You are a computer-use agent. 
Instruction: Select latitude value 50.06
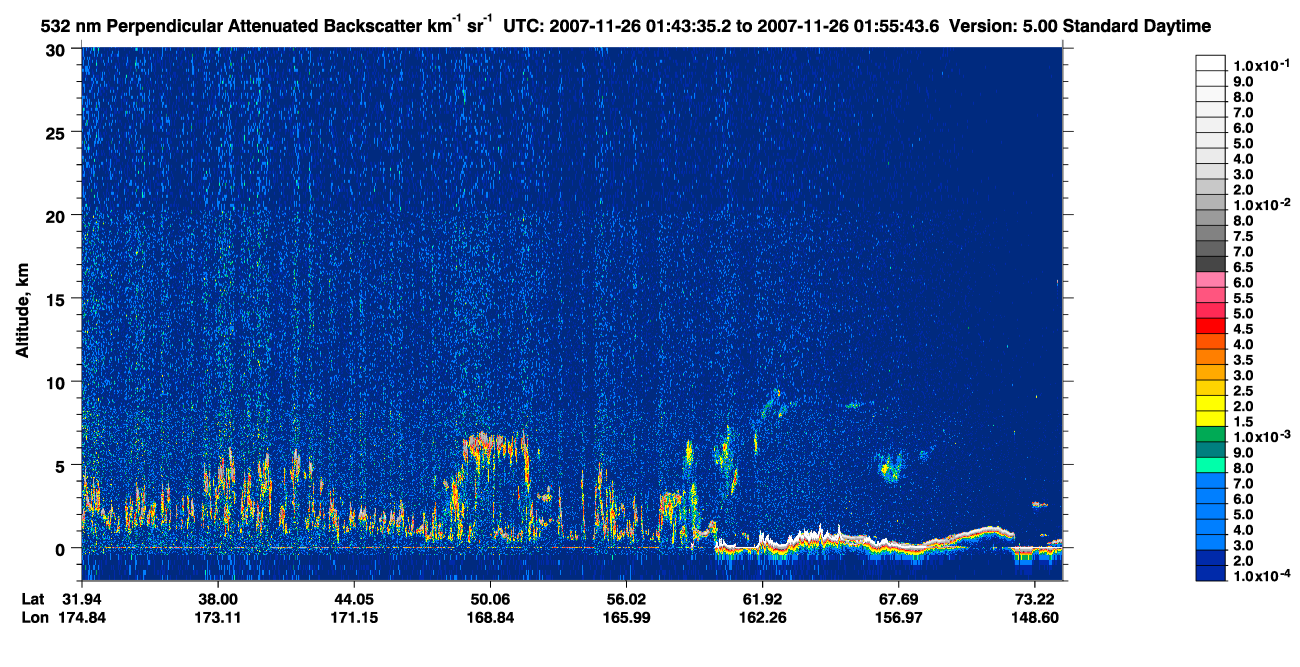489,599
